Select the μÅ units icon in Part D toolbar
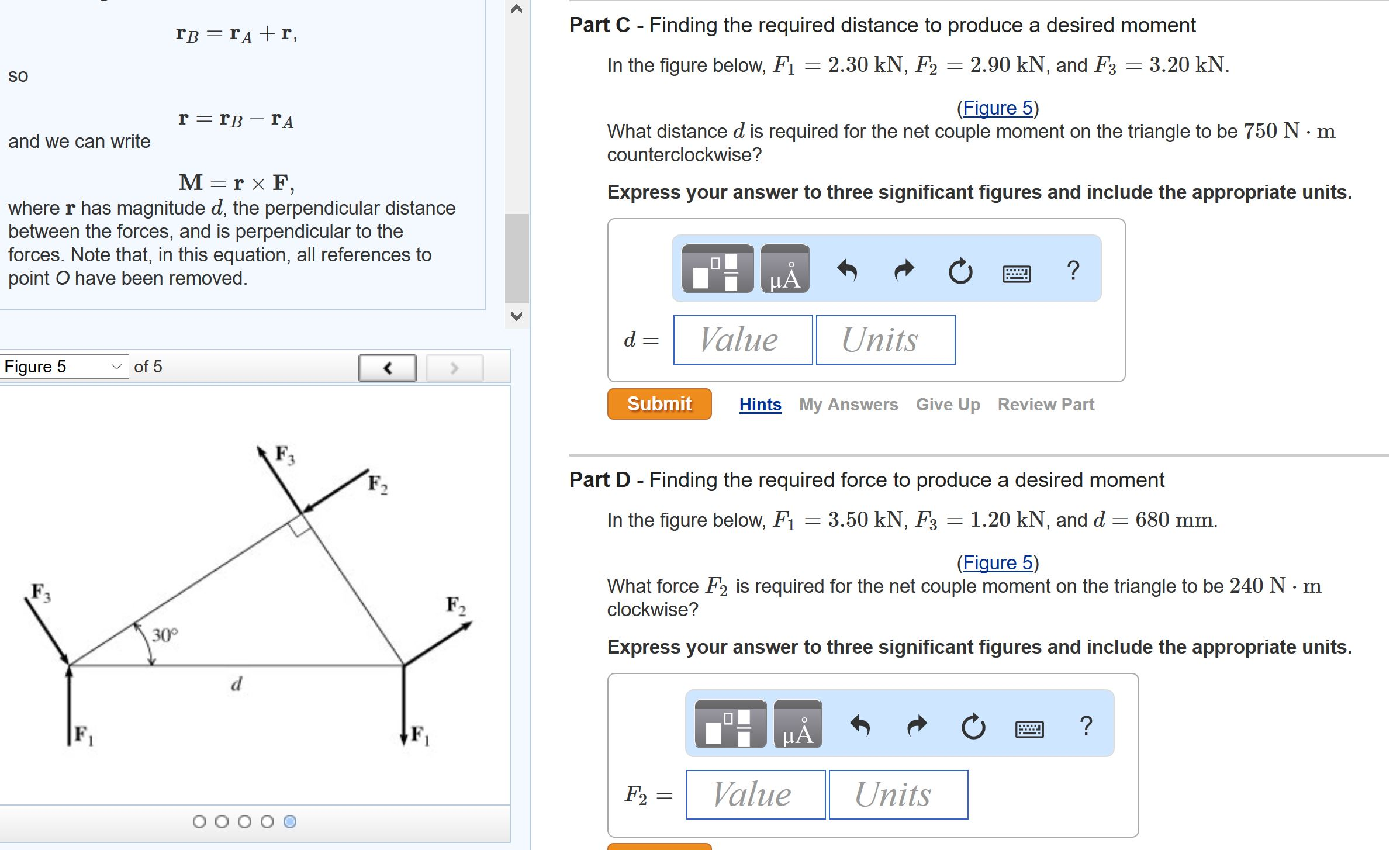The width and height of the screenshot is (1400, 850). click(798, 726)
